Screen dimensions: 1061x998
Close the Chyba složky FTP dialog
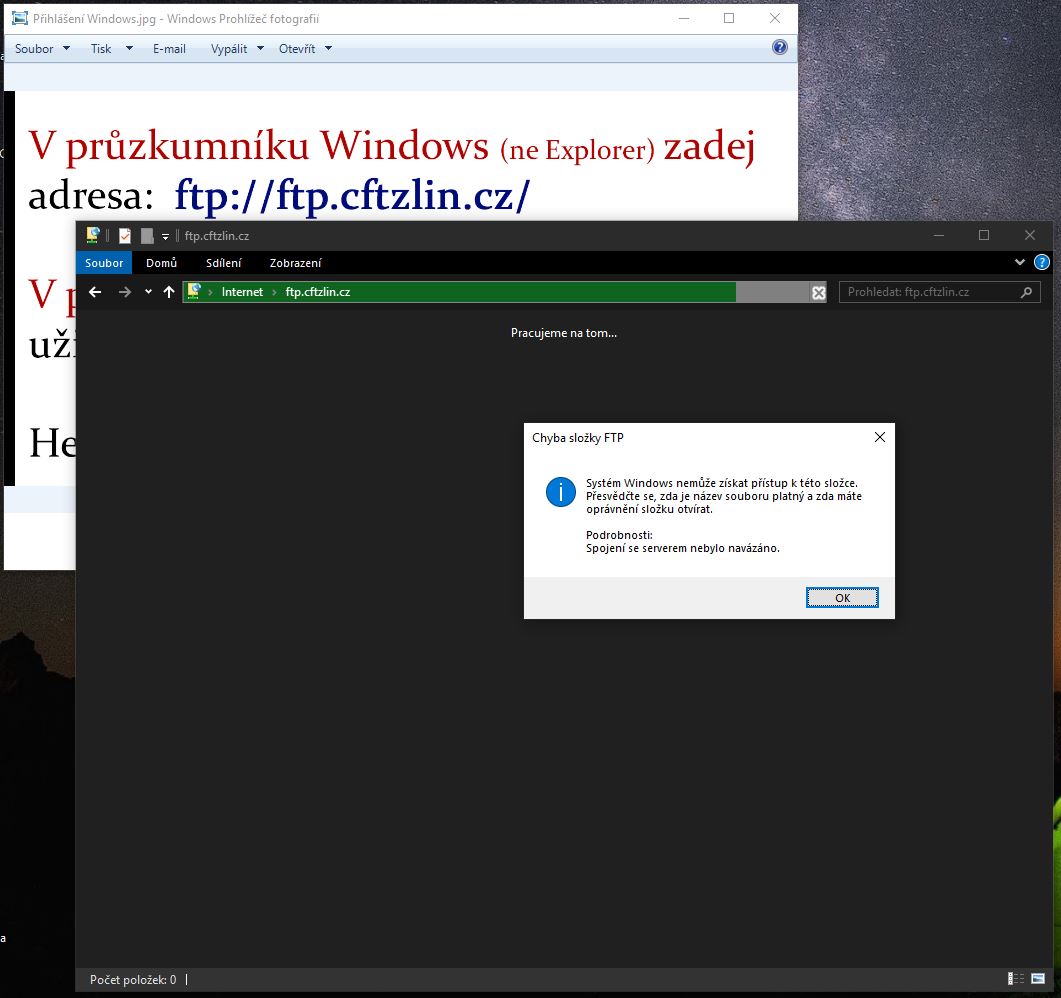[880, 437]
